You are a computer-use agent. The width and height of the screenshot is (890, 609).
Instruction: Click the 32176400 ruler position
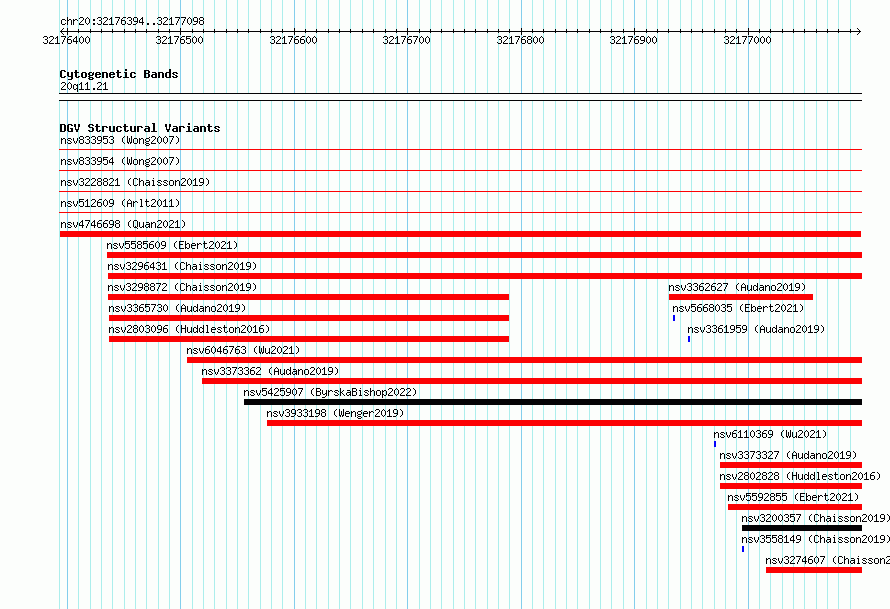[66, 40]
